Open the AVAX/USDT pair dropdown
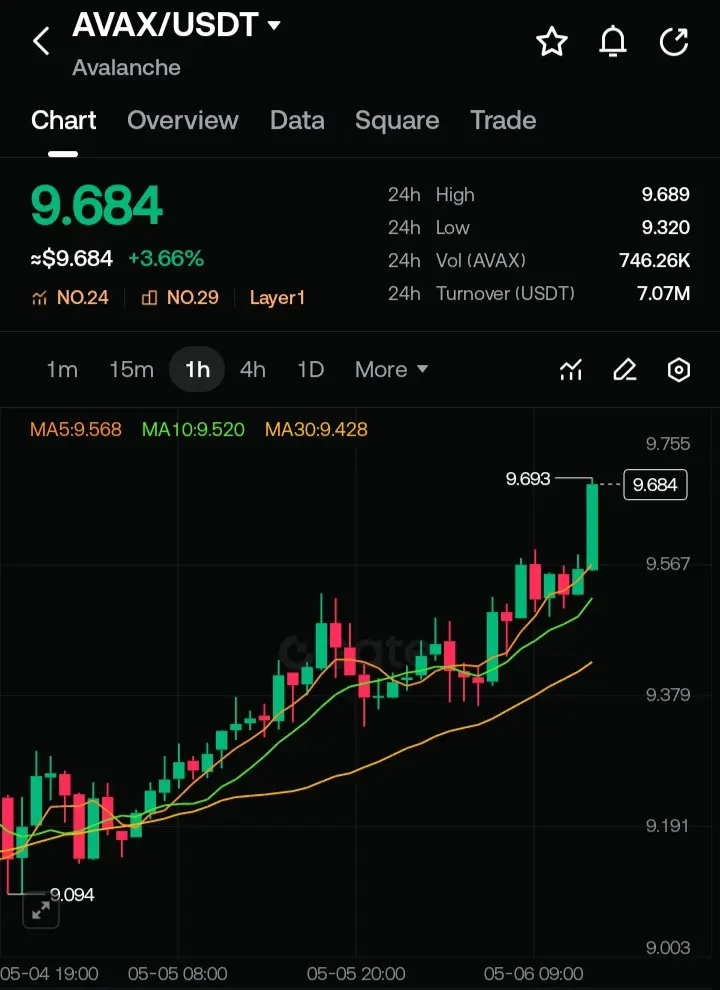This screenshot has height=990, width=720. tap(273, 25)
